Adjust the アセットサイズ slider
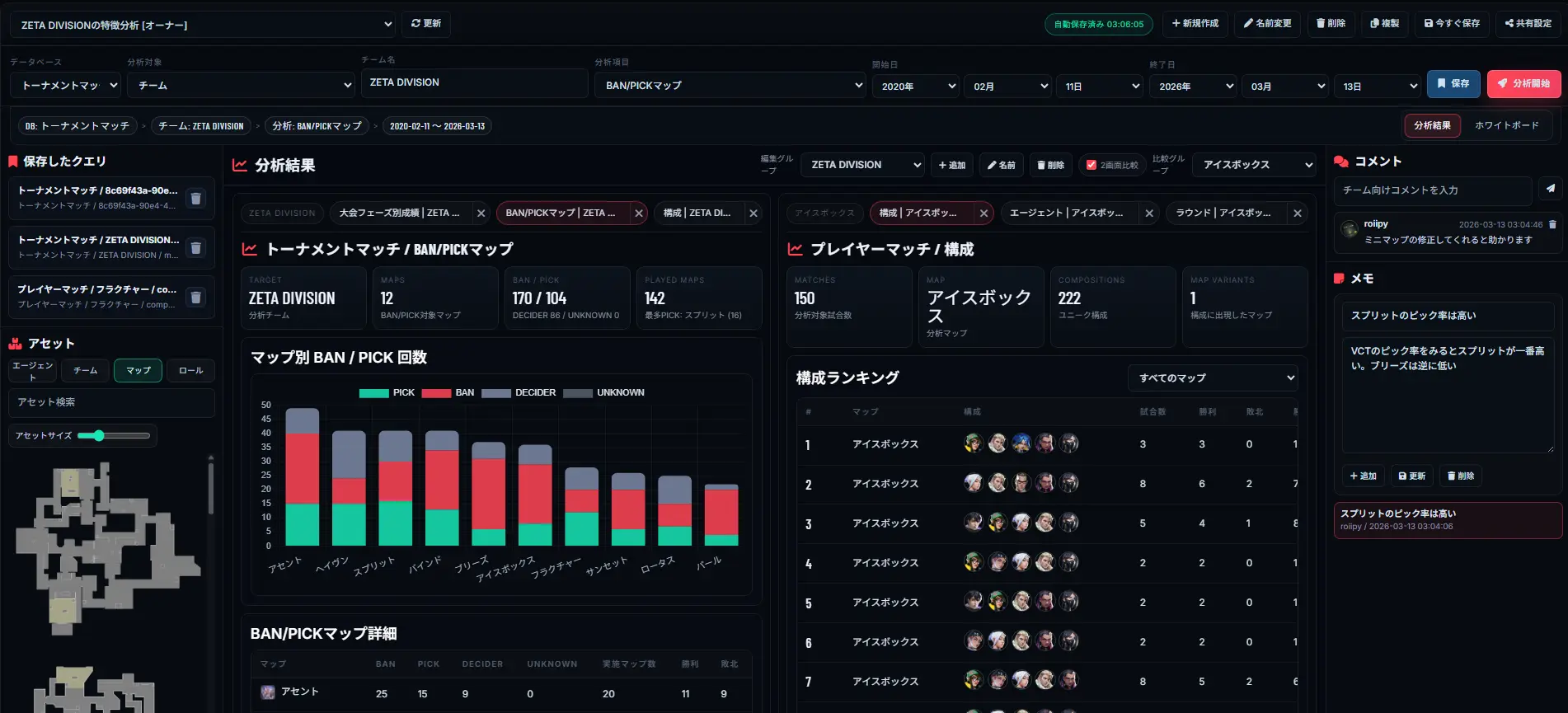The width and height of the screenshot is (1568, 713). pos(114,435)
